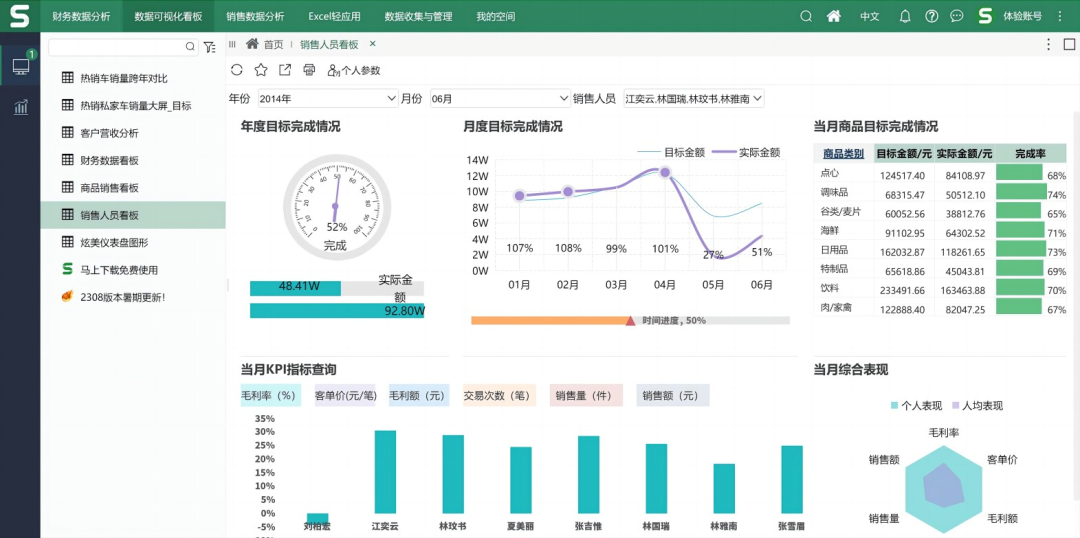Click the 时间进度 red triangle marker

point(630,320)
